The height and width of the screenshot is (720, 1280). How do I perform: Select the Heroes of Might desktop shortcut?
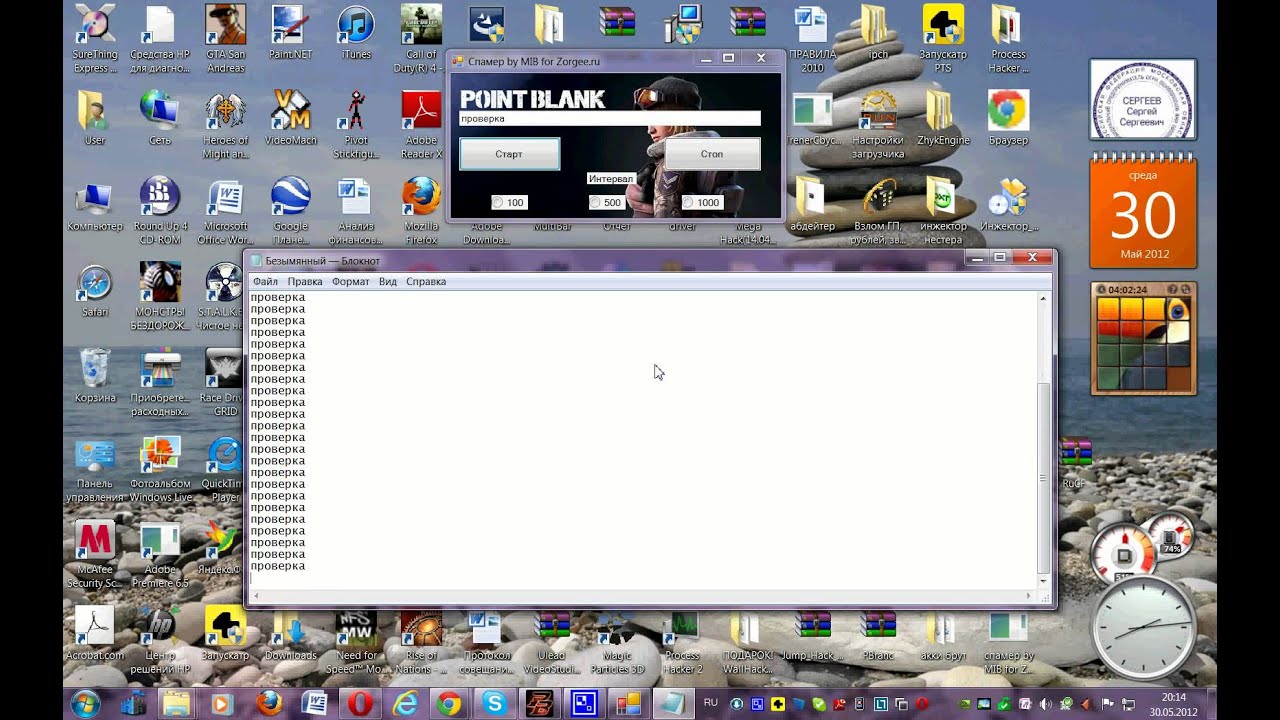[225, 124]
